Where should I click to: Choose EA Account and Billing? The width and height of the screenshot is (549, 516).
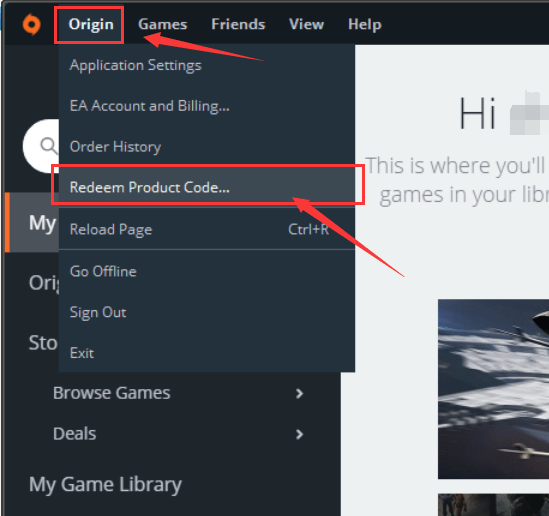coord(207,106)
